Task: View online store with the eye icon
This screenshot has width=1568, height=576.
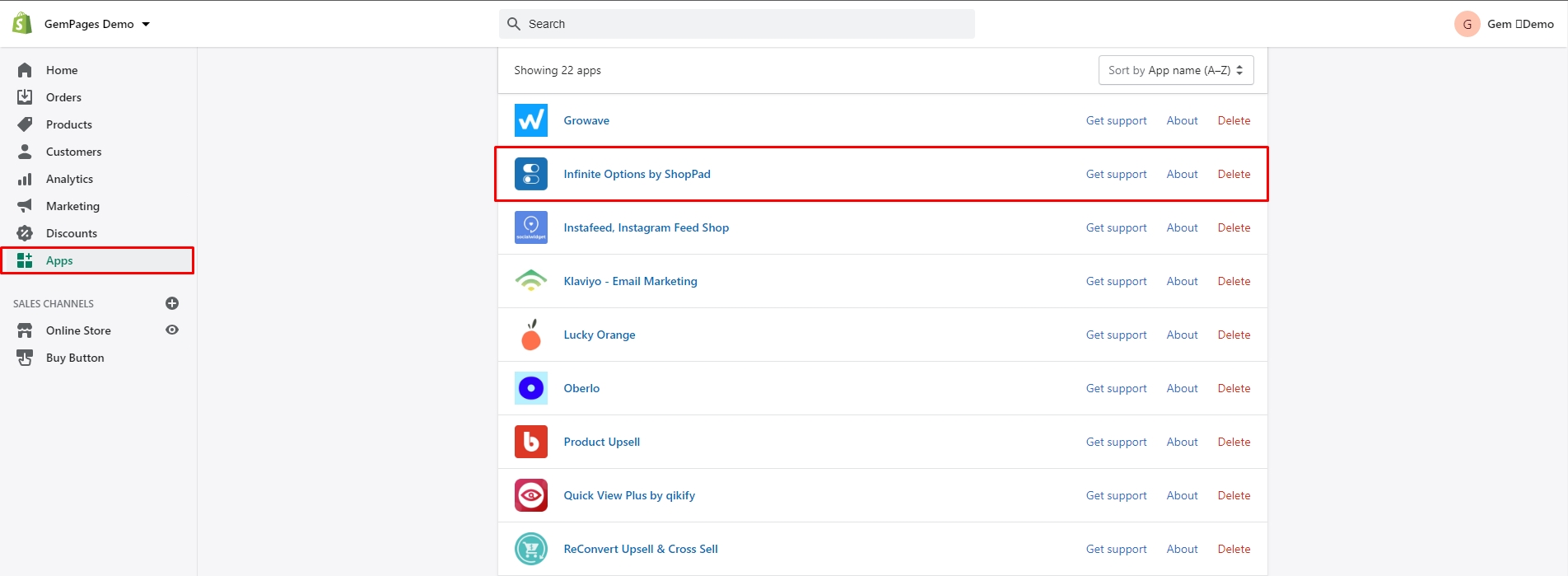Action: coord(172,330)
